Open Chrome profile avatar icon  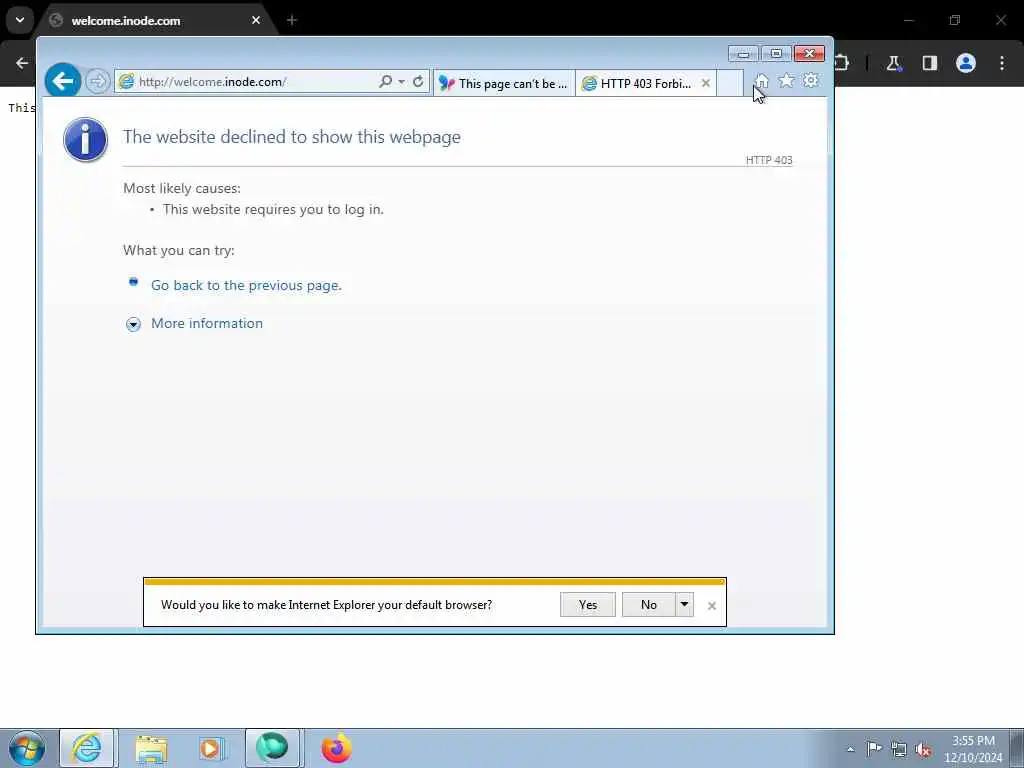click(966, 63)
